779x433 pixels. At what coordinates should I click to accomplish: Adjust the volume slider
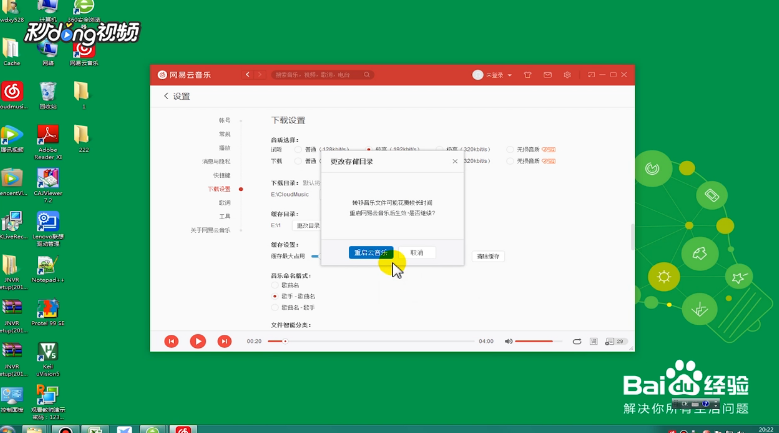539,341
